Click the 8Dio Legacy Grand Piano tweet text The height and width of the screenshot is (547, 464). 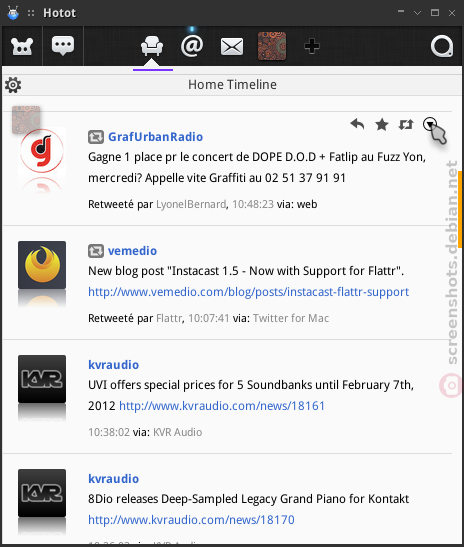(248, 499)
